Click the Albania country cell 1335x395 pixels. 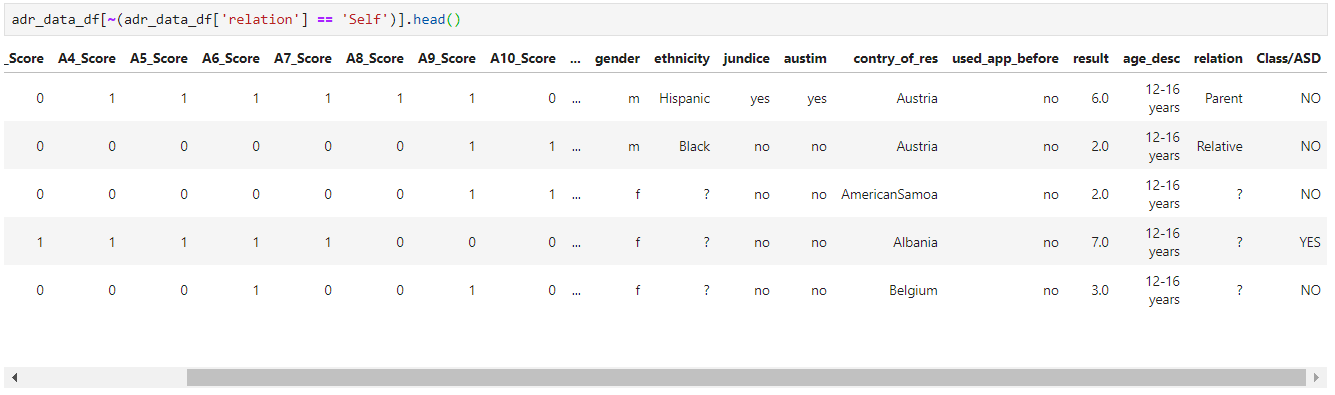click(915, 243)
